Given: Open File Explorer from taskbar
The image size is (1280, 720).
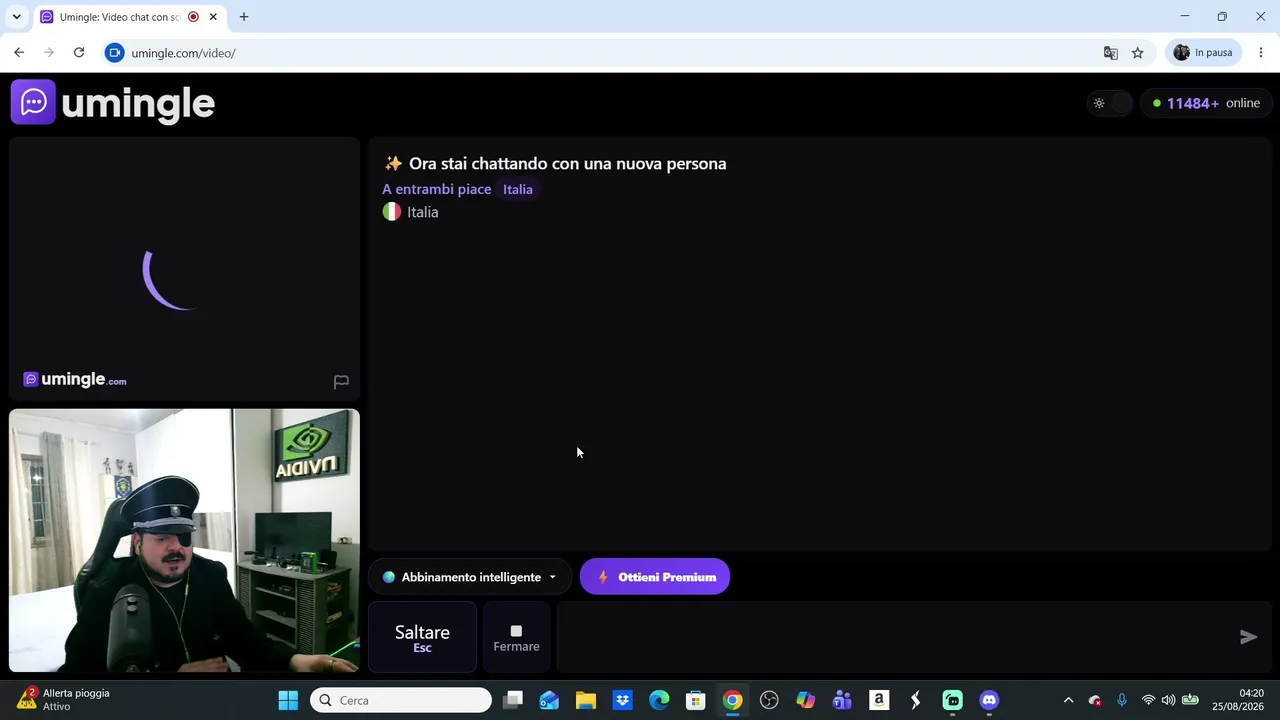Looking at the screenshot, I should pyautogui.click(x=586, y=700).
